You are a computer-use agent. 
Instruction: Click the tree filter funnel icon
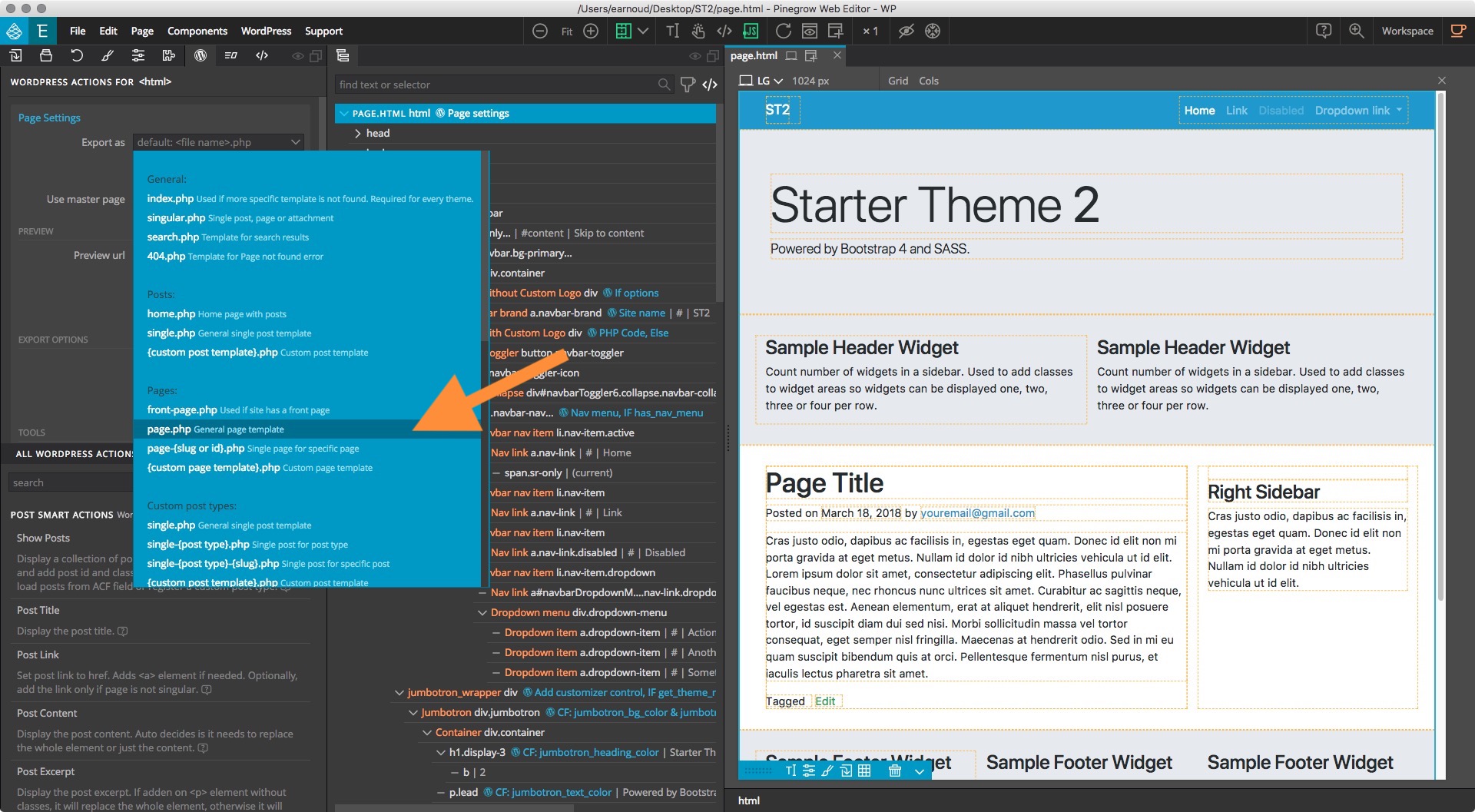click(x=688, y=85)
